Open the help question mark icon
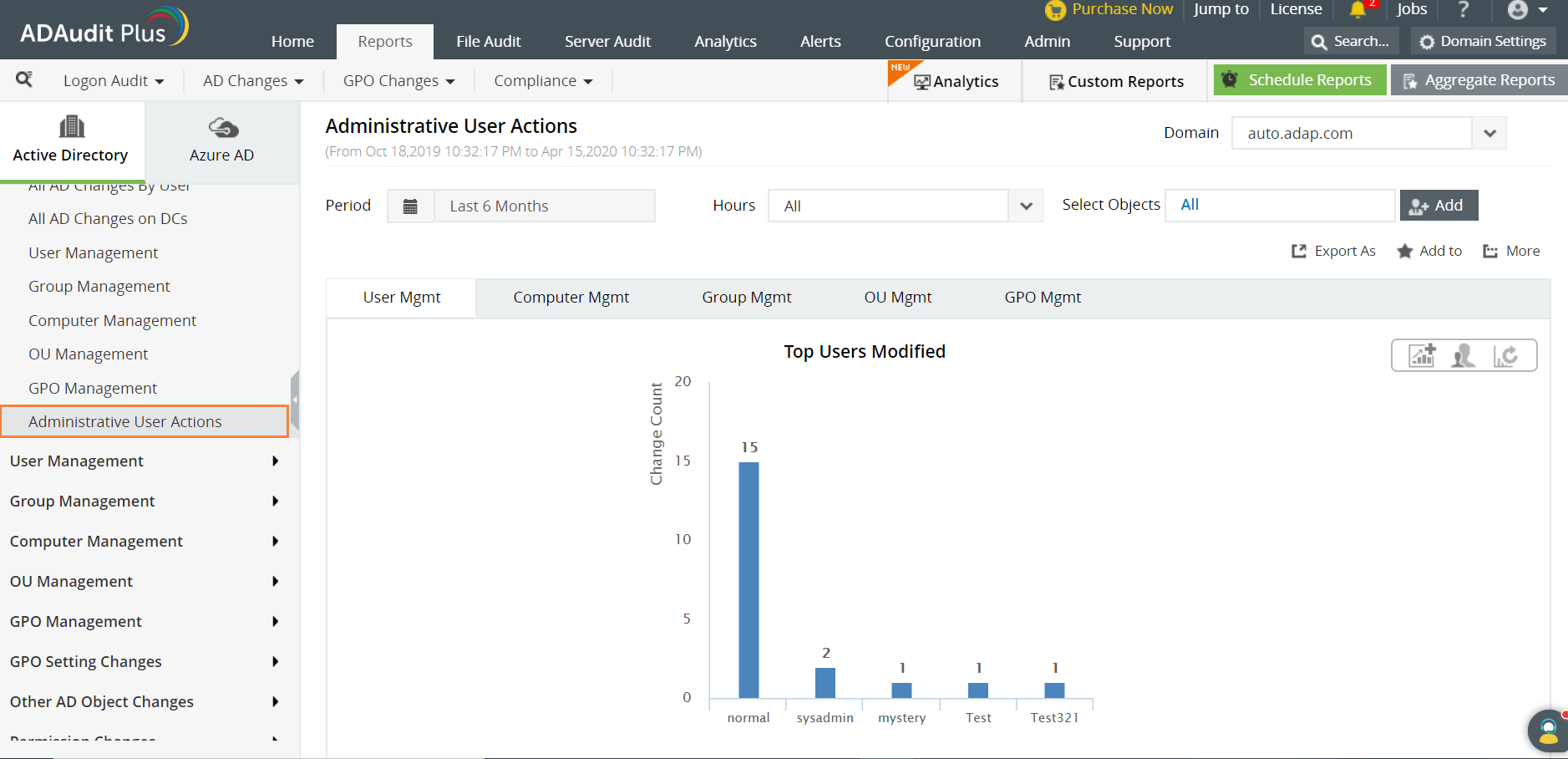The image size is (1568, 759). [x=1463, y=9]
